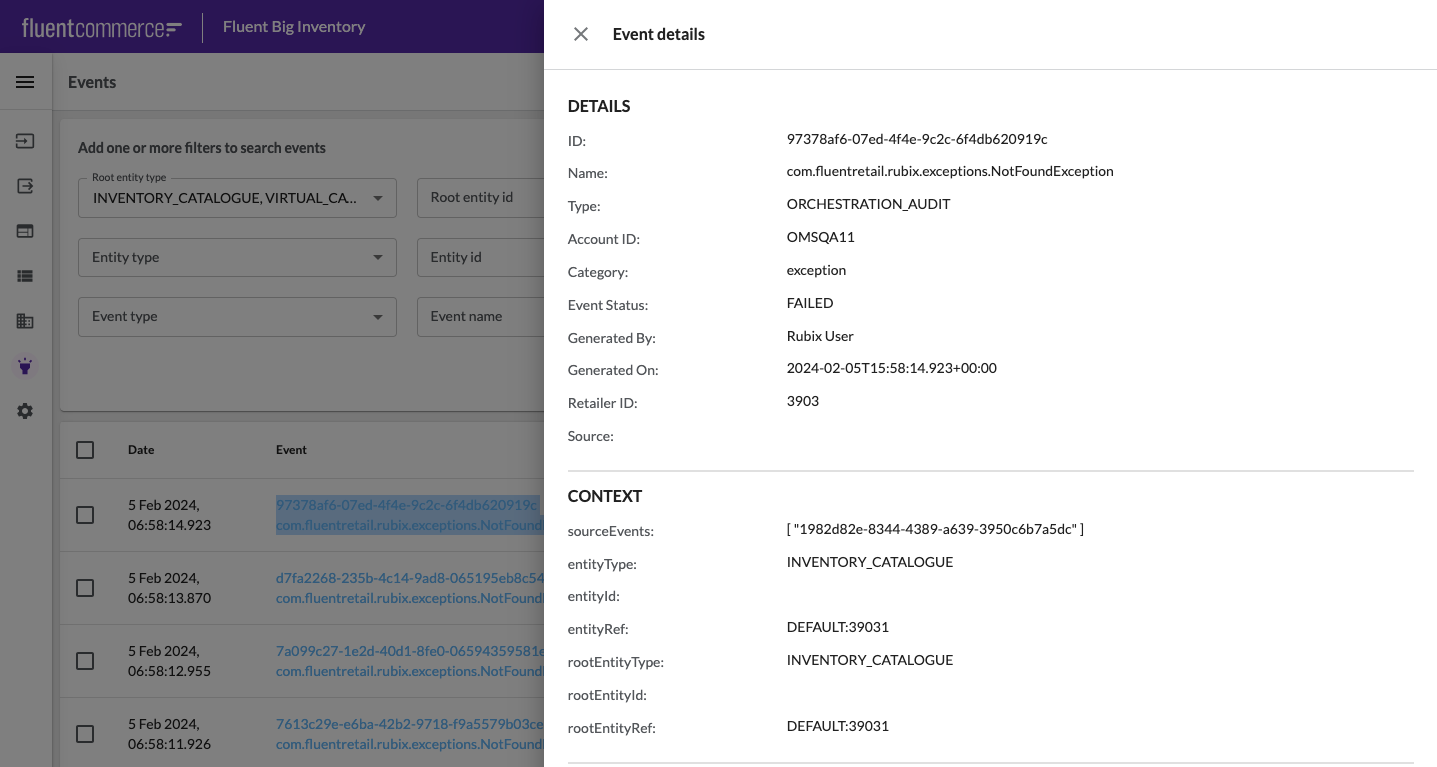Open the building locations sidebar icon
The height and width of the screenshot is (767, 1437).
tap(25, 321)
